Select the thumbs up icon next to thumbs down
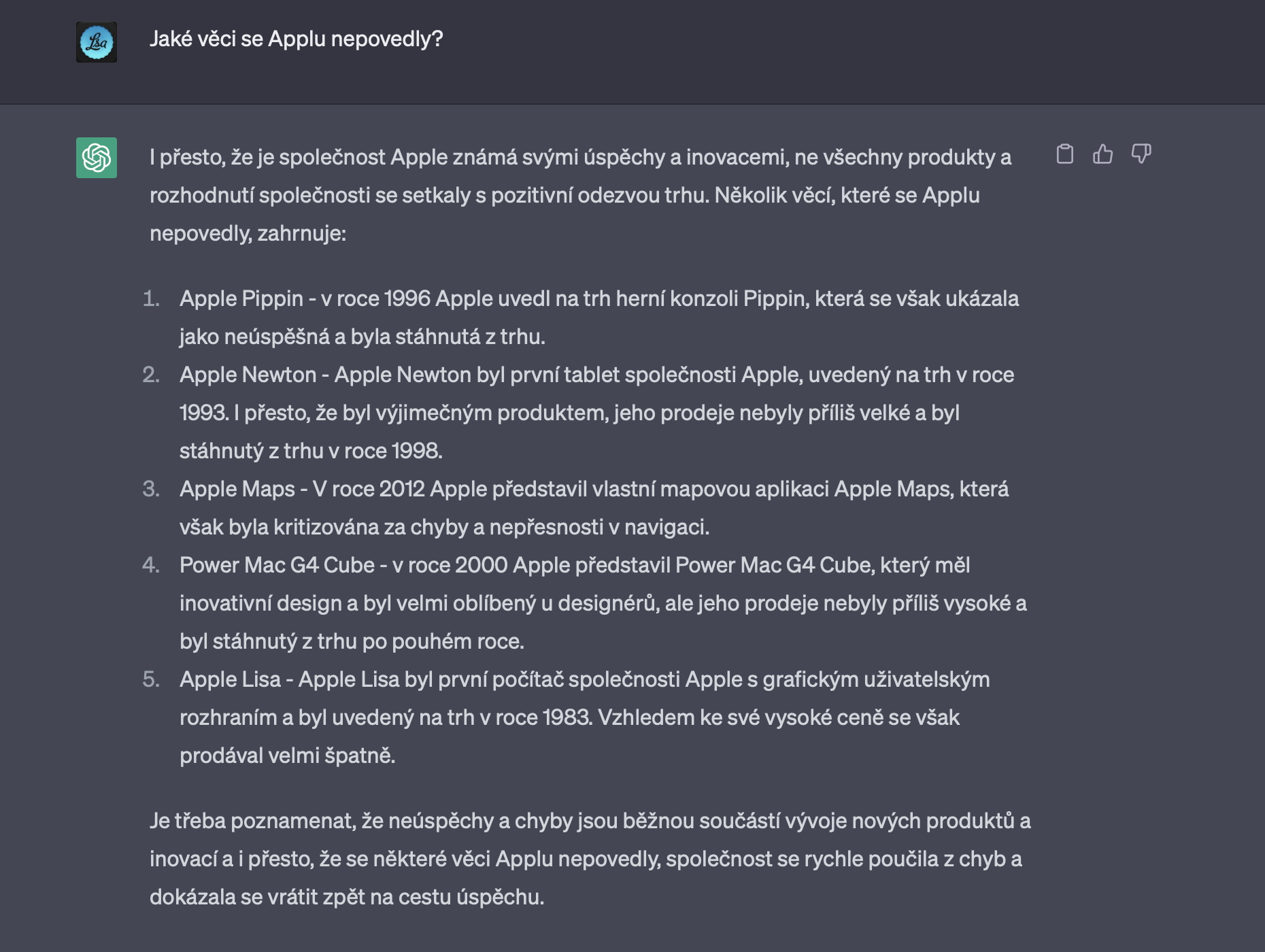This screenshot has height=952, width=1265. (x=1103, y=155)
